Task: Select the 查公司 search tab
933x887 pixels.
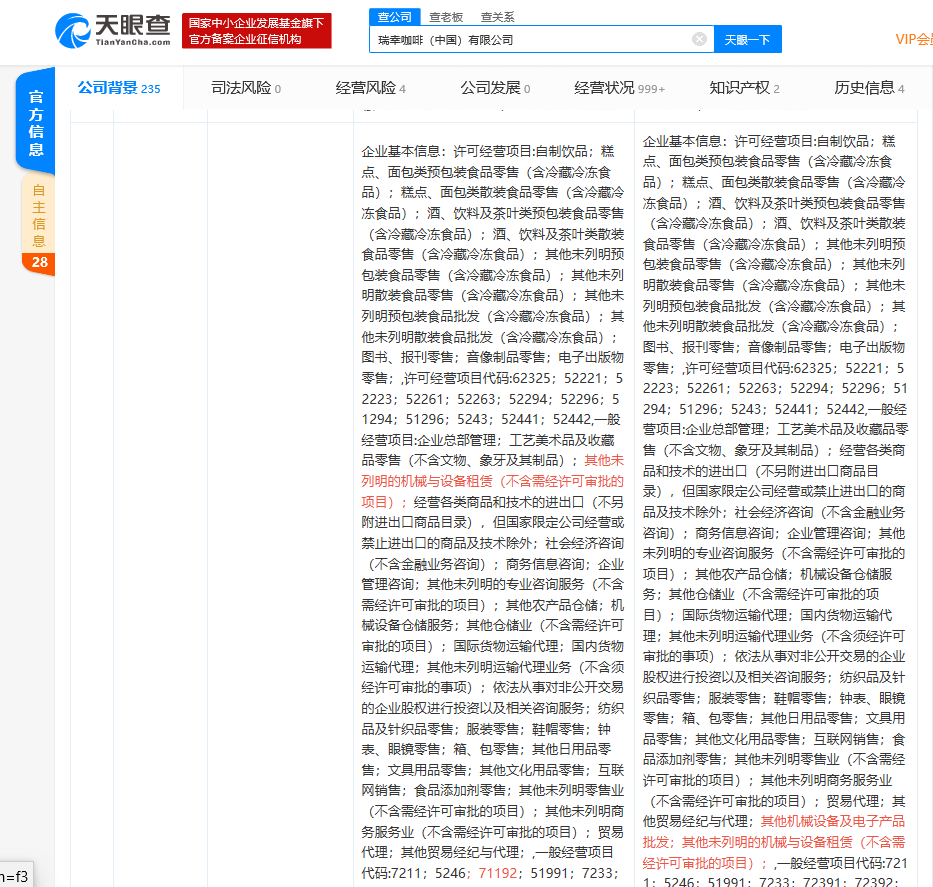Action: (391, 17)
